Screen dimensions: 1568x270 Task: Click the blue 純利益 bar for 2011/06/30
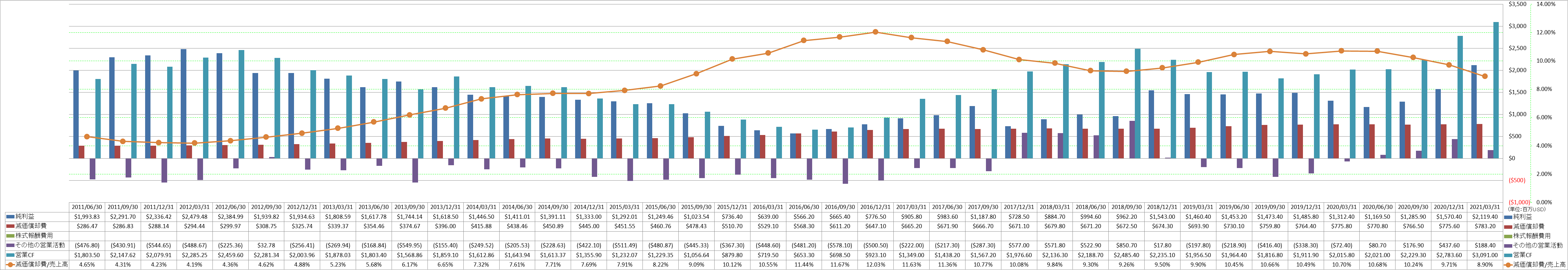click(76, 114)
